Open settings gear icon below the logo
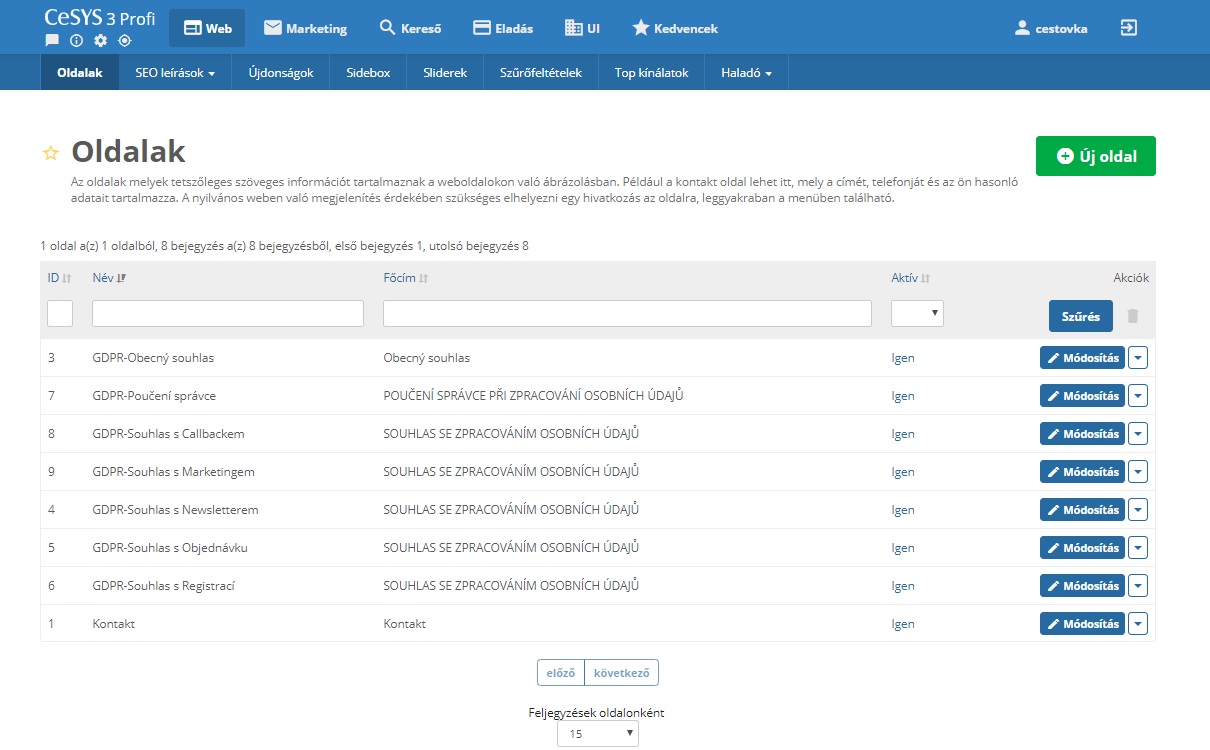1210x750 pixels. point(100,41)
